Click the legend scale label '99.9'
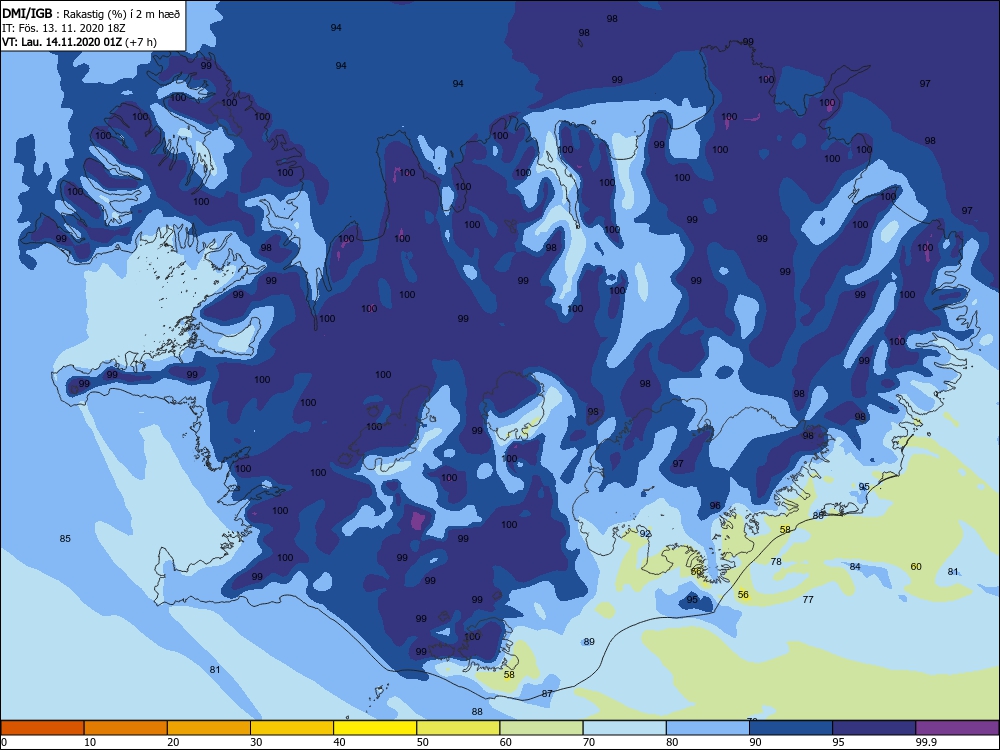Screen dimensions: 1000x750 925,742
